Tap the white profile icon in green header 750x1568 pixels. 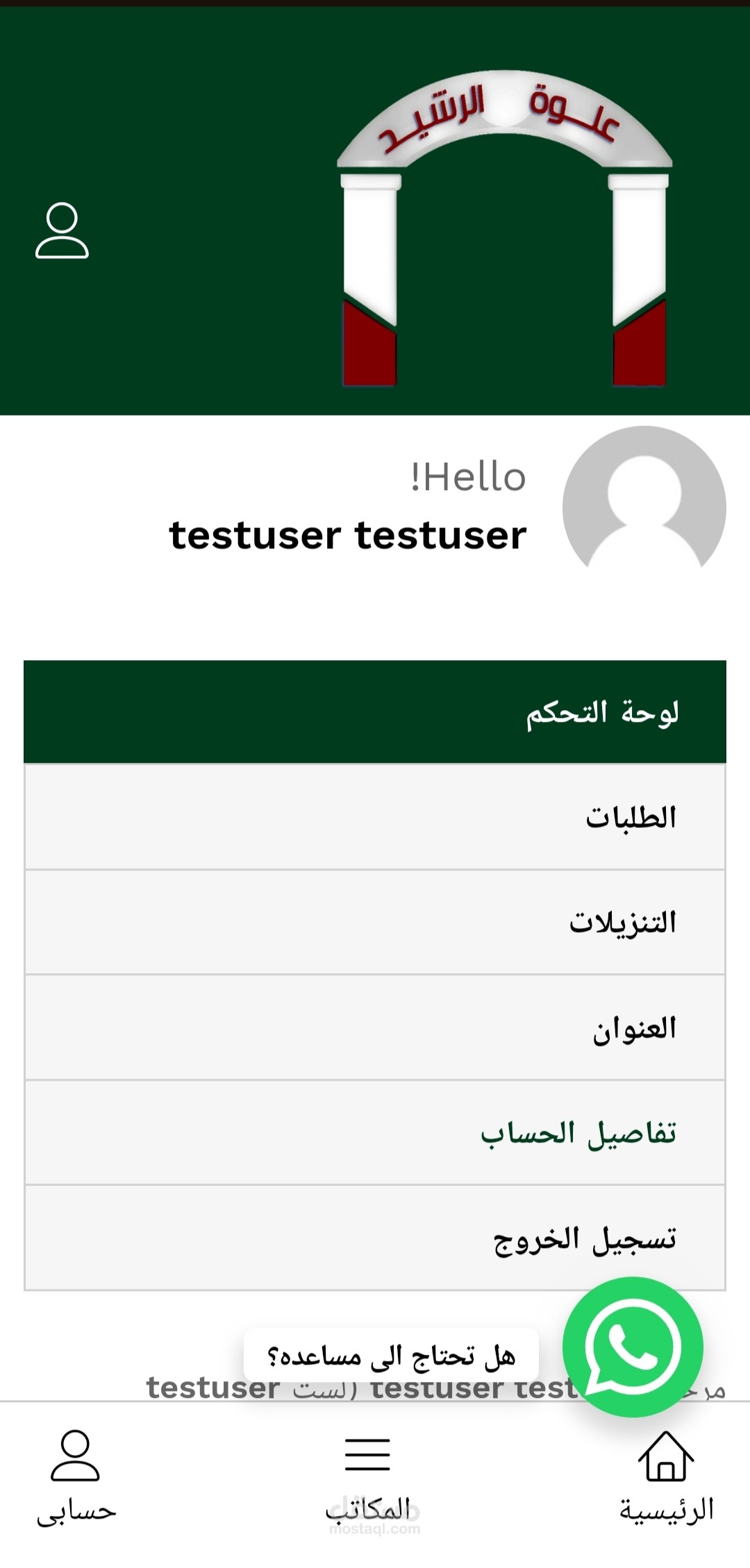pyautogui.click(x=62, y=230)
